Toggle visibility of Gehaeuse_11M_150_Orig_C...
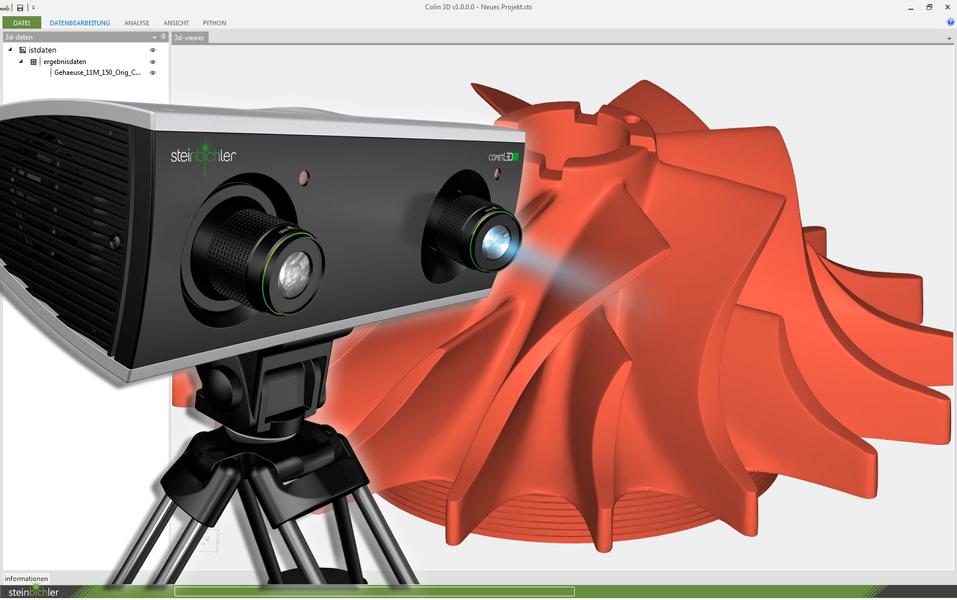 153,73
